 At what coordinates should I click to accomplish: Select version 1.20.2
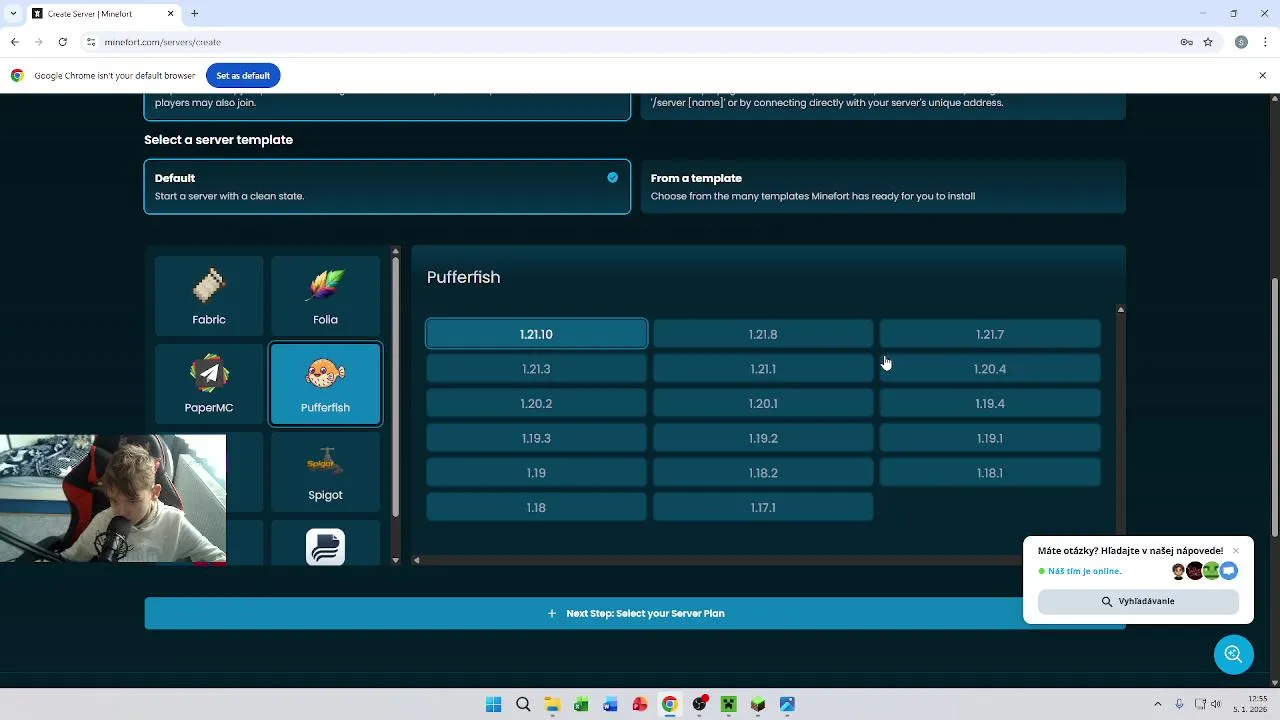click(536, 404)
